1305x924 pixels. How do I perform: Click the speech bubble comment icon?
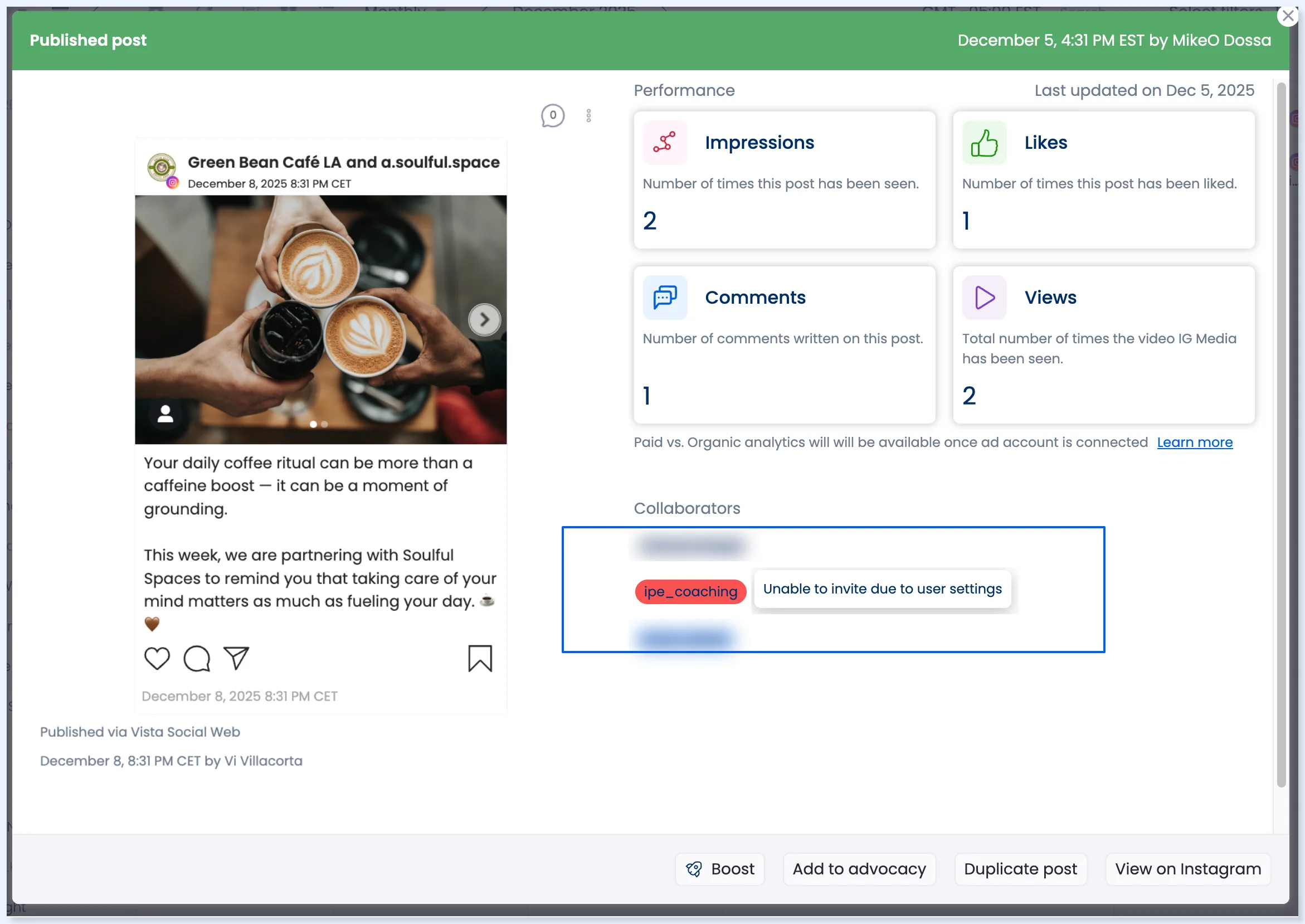[197, 658]
